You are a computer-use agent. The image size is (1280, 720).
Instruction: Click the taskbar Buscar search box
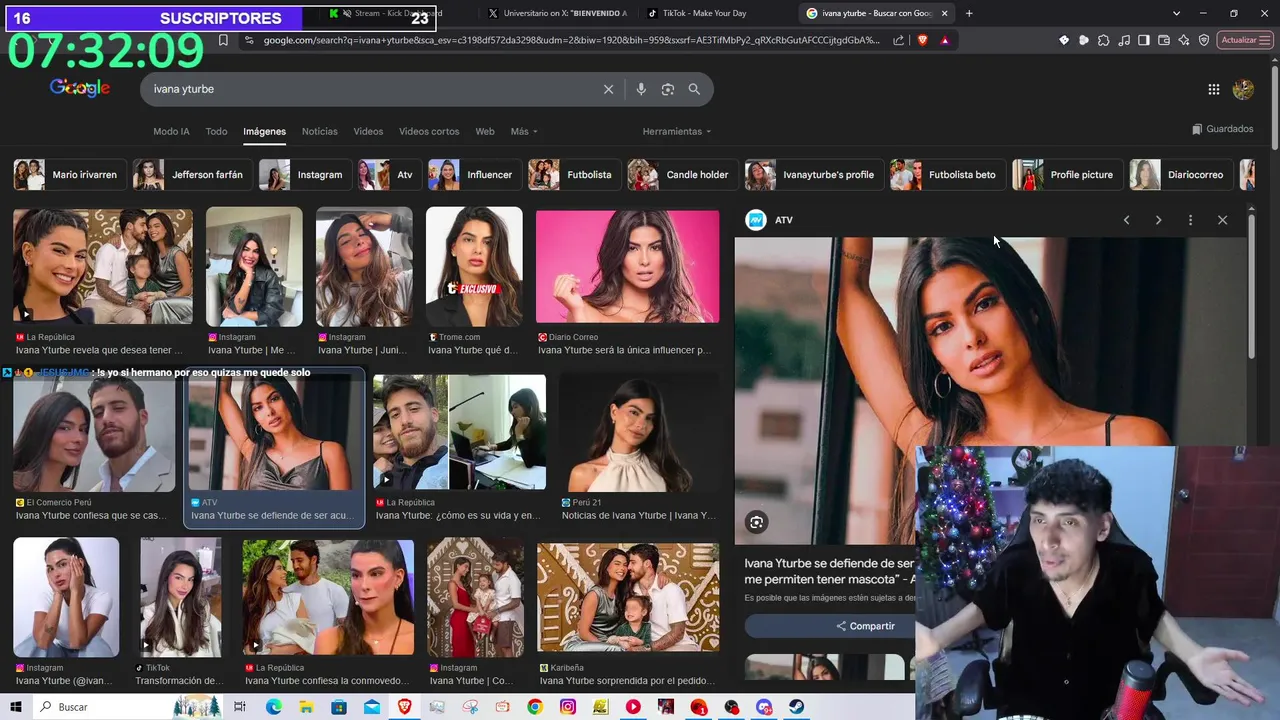click(130, 707)
